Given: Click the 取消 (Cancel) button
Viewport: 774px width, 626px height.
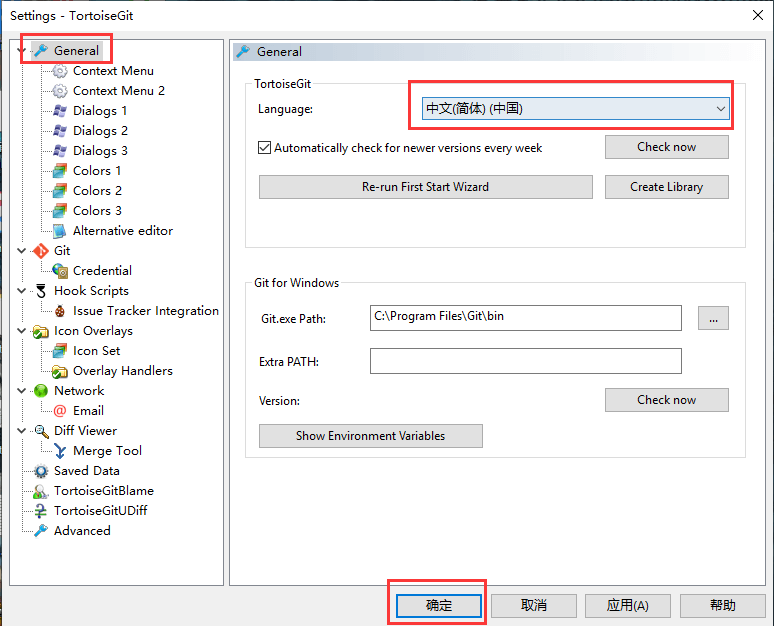Looking at the screenshot, I should tap(534, 605).
